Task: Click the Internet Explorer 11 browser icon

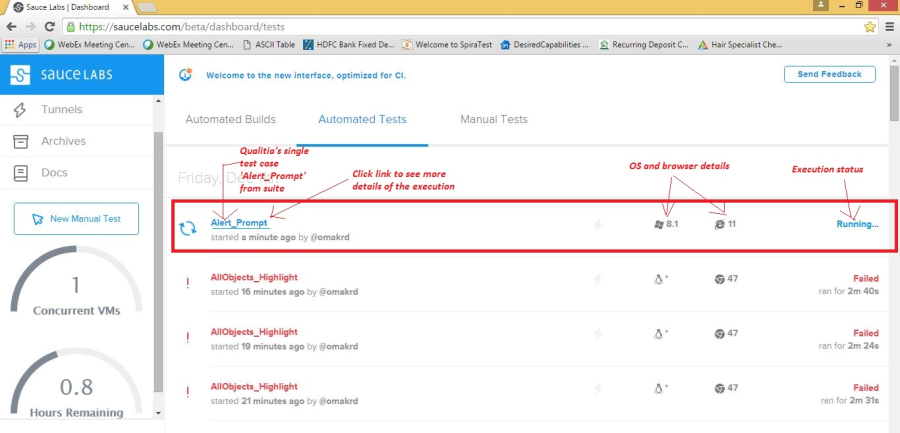Action: [720, 224]
